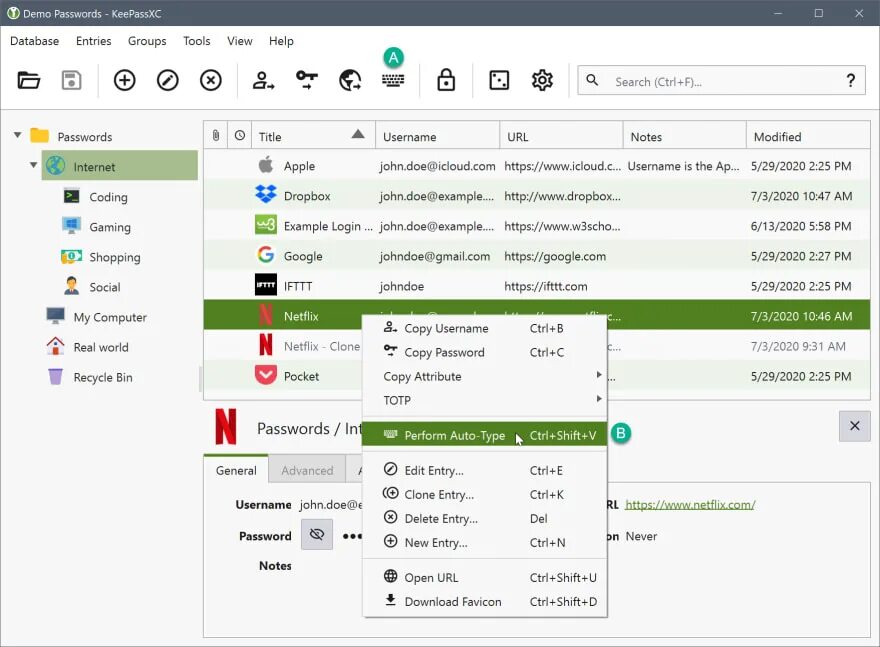The image size is (880, 647).
Task: Lock database with padlock toolbar icon
Action: pyautogui.click(x=446, y=80)
